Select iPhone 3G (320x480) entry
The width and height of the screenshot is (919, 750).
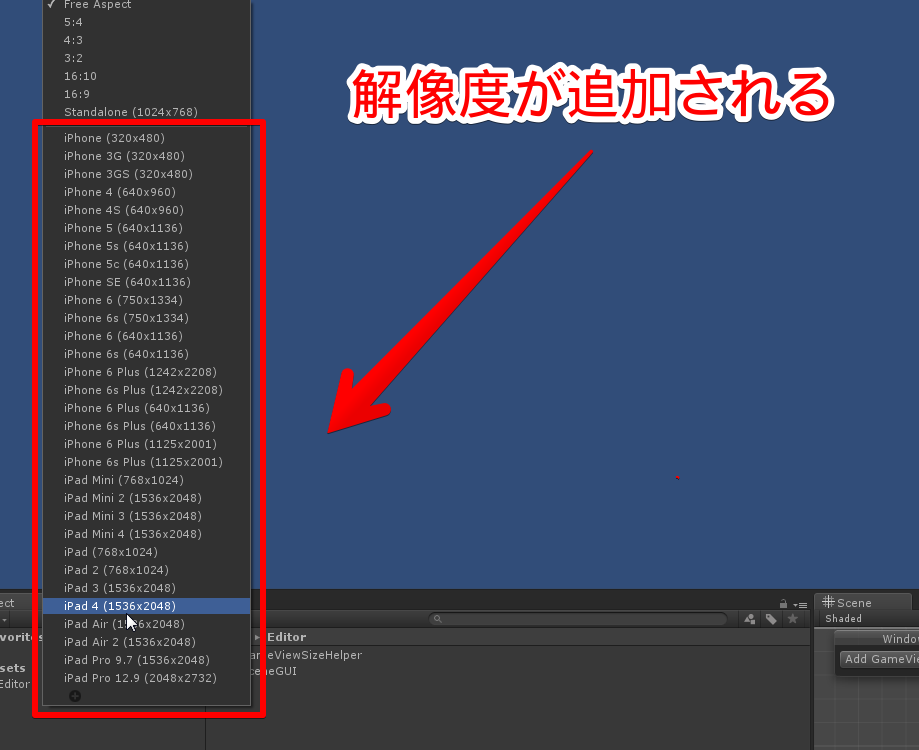click(x=147, y=156)
